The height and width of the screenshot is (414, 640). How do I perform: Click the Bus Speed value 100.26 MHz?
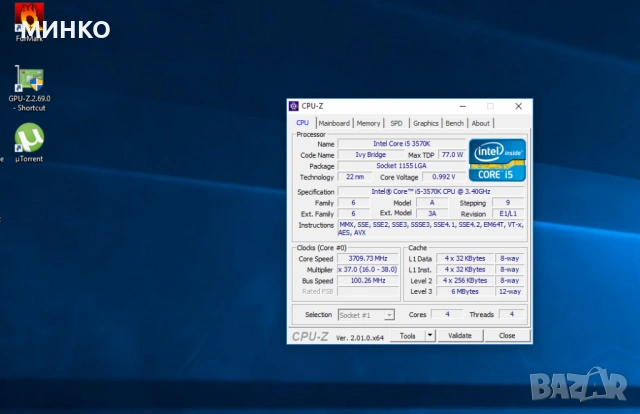[368, 280]
